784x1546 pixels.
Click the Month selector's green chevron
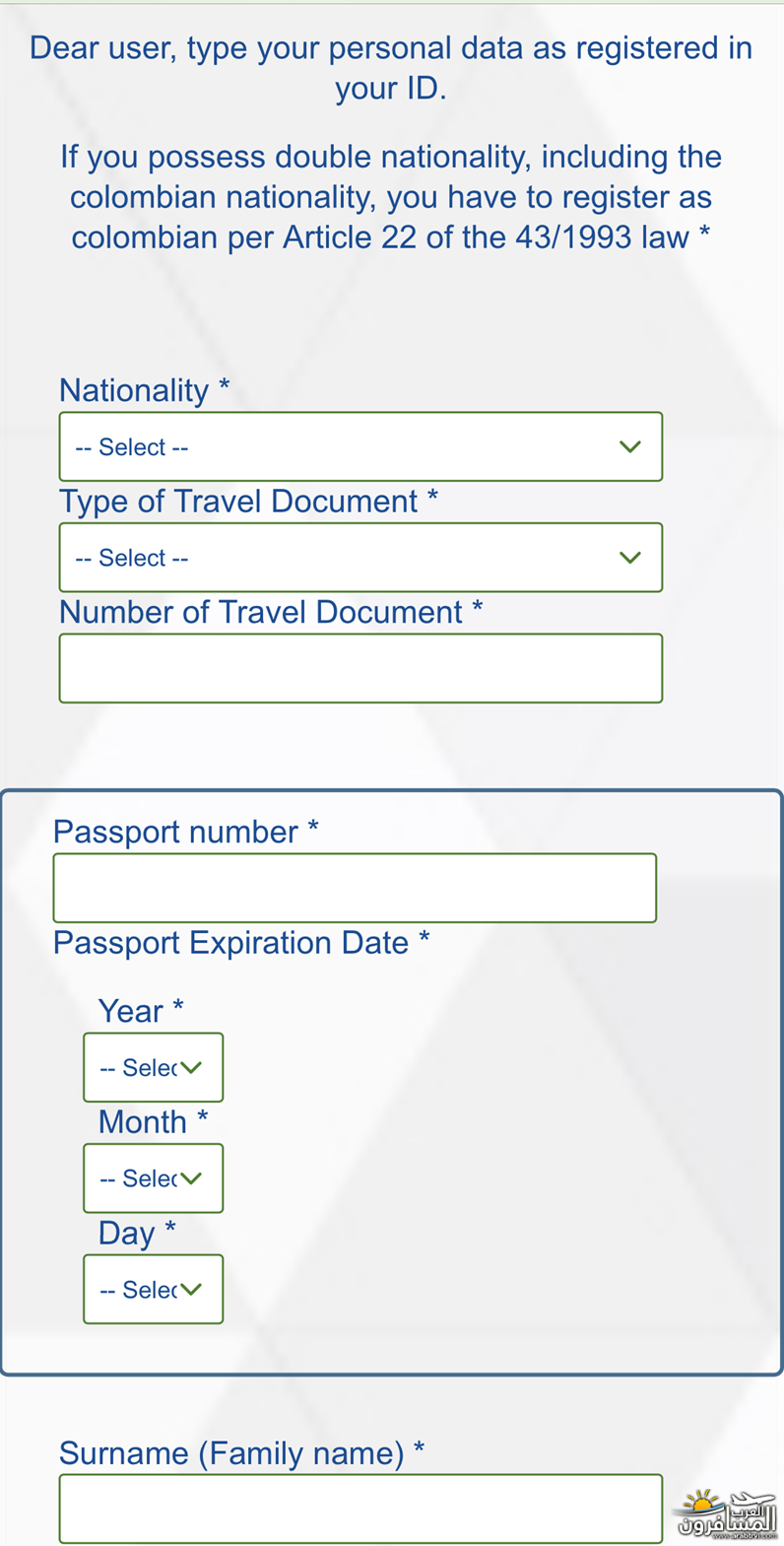[191, 1178]
